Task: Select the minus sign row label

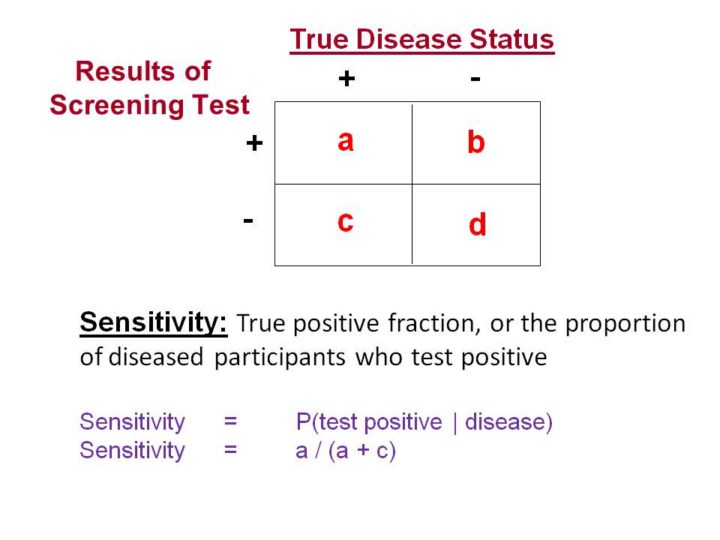Action: tap(248, 218)
